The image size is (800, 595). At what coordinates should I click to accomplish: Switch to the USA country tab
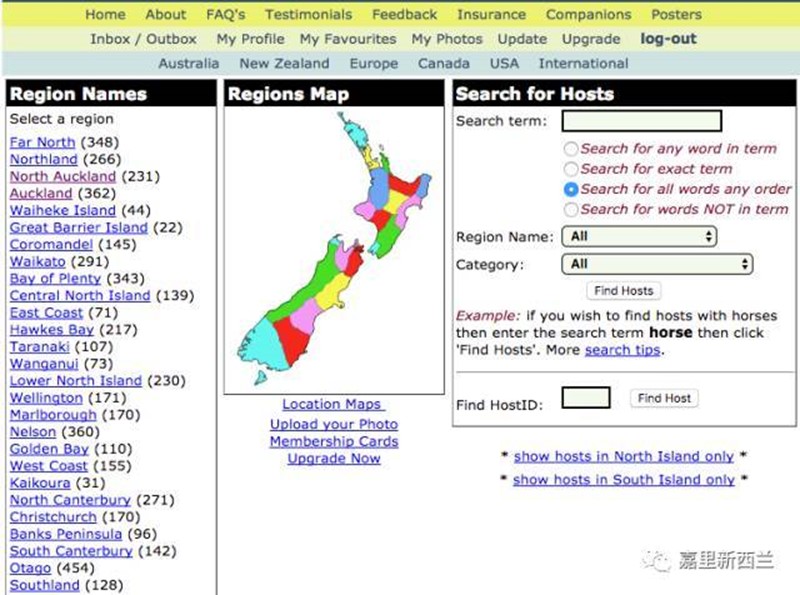click(504, 64)
